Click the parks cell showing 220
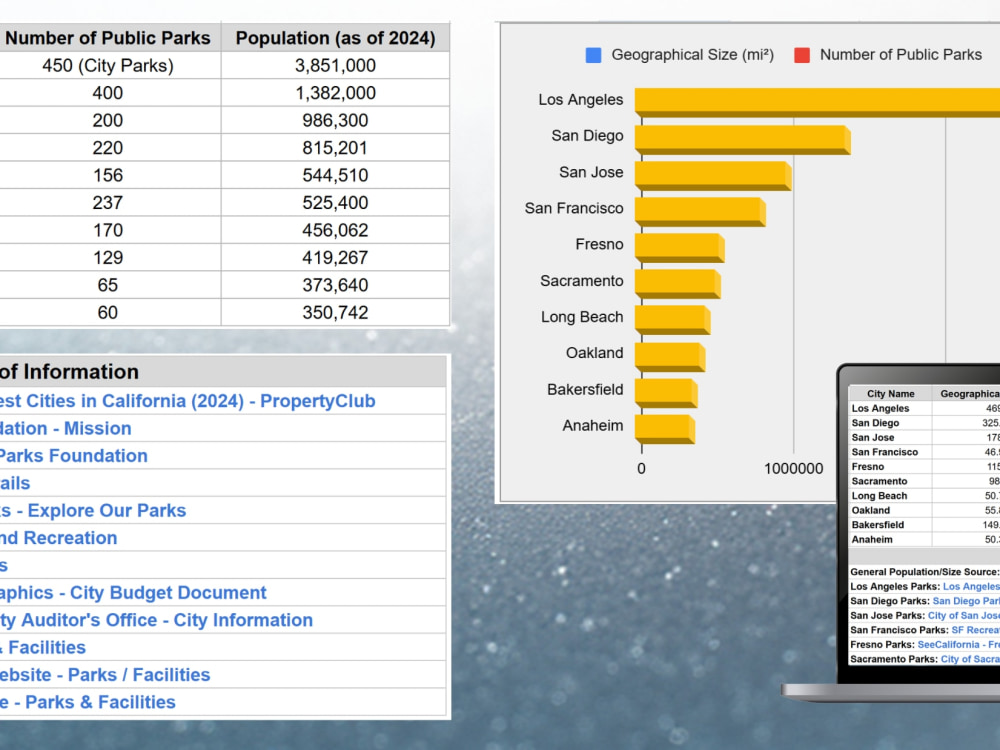The height and width of the screenshot is (750, 1000). 108,148
